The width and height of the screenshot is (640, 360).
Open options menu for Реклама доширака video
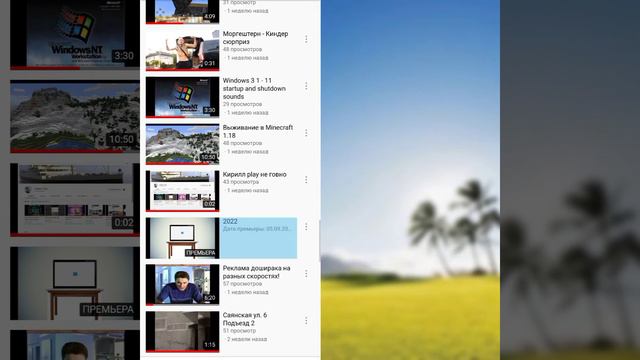[x=306, y=274]
